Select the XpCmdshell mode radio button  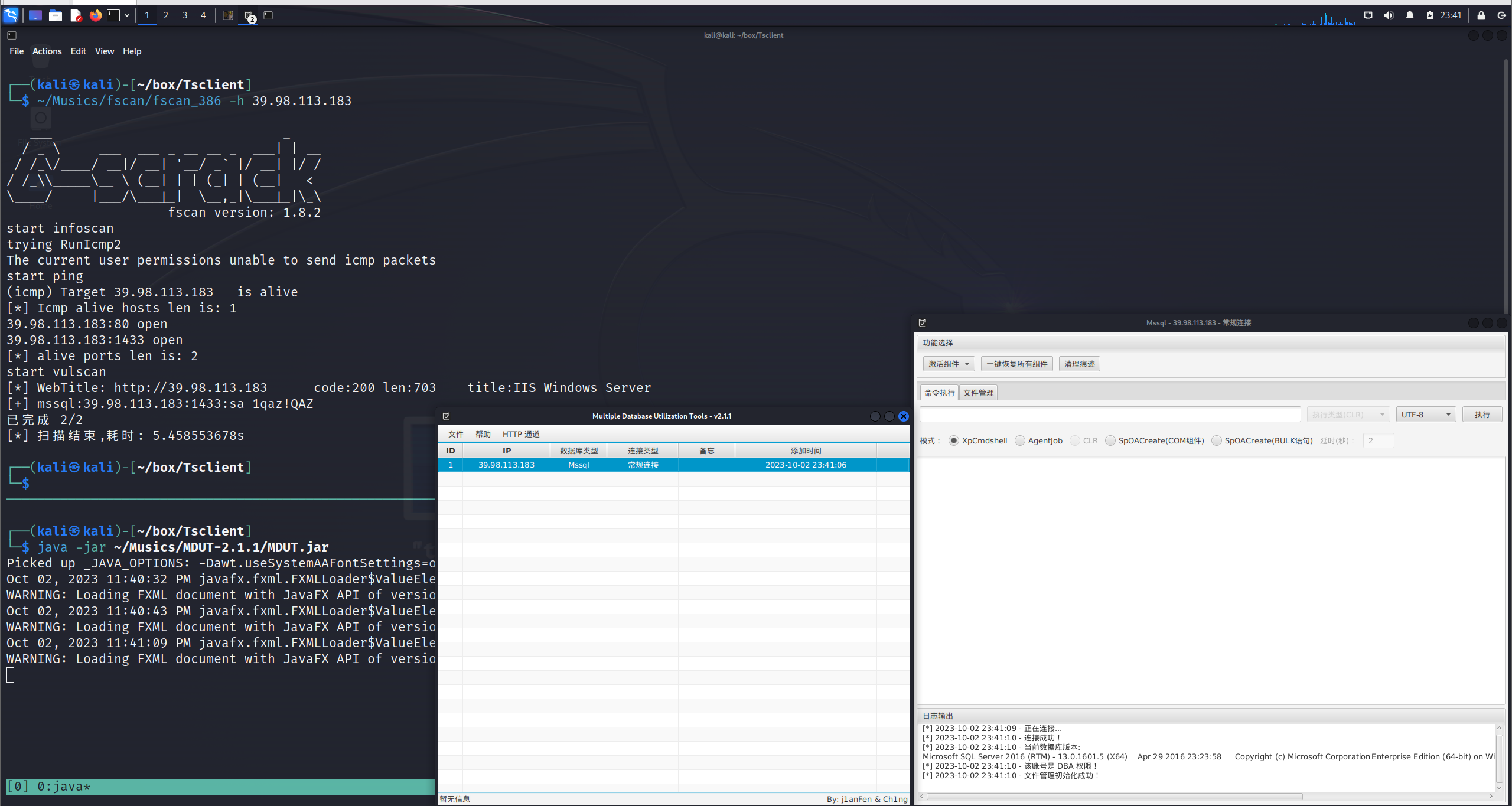pos(954,440)
